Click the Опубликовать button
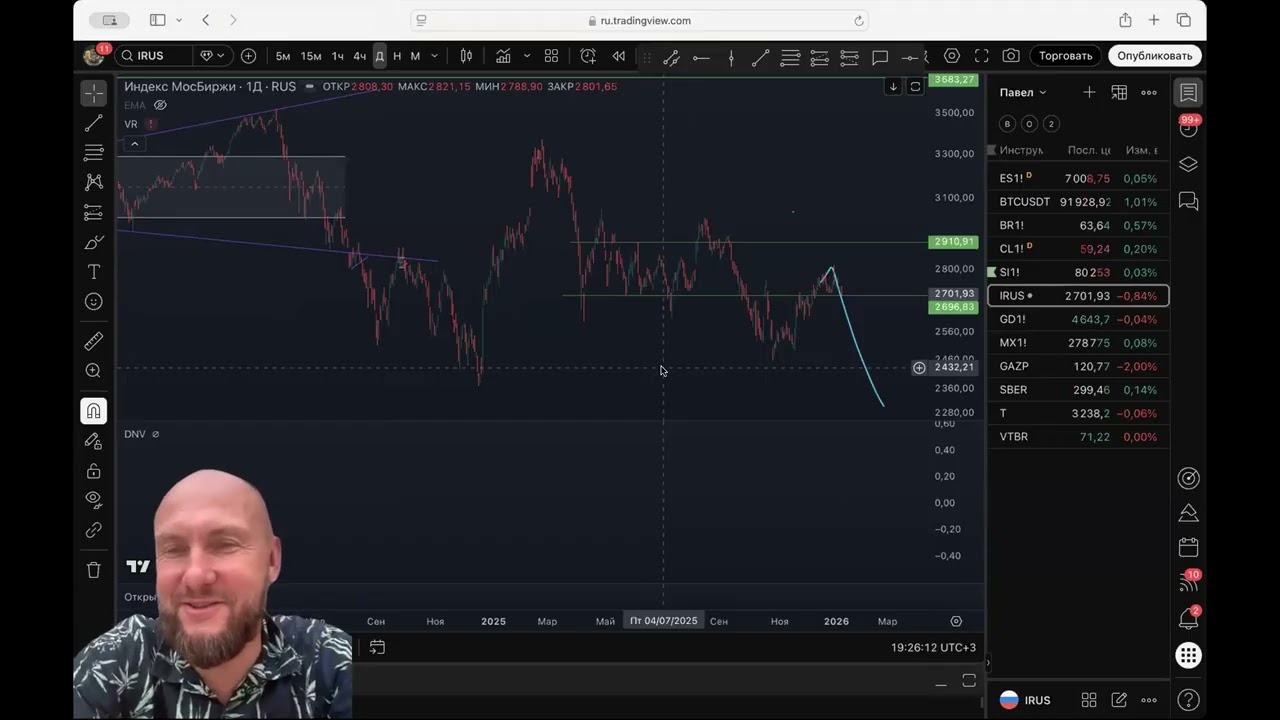Image resolution: width=1280 pixels, height=720 pixels. (x=1155, y=56)
